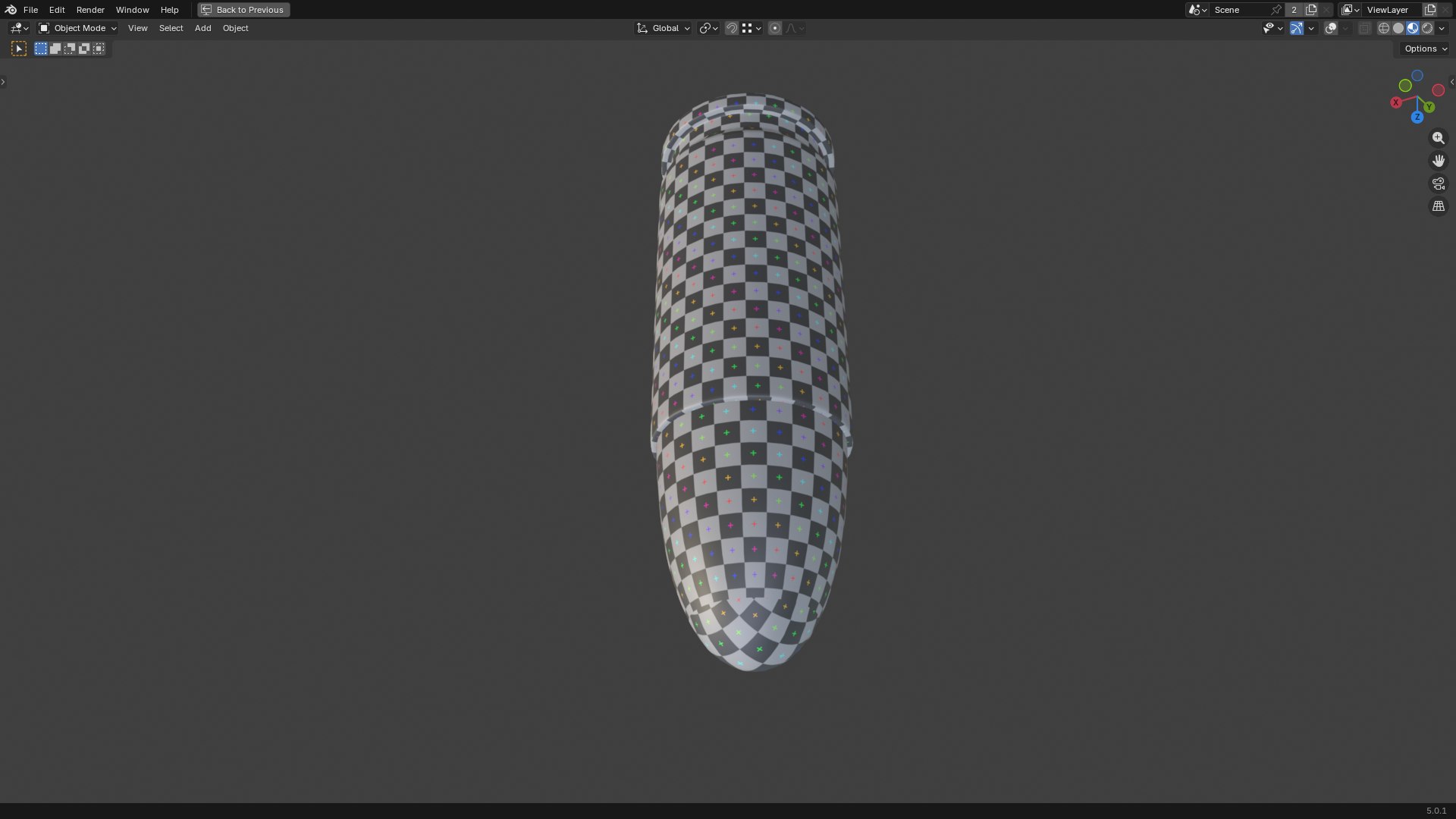Set selection mode to Intersect

tap(99, 49)
